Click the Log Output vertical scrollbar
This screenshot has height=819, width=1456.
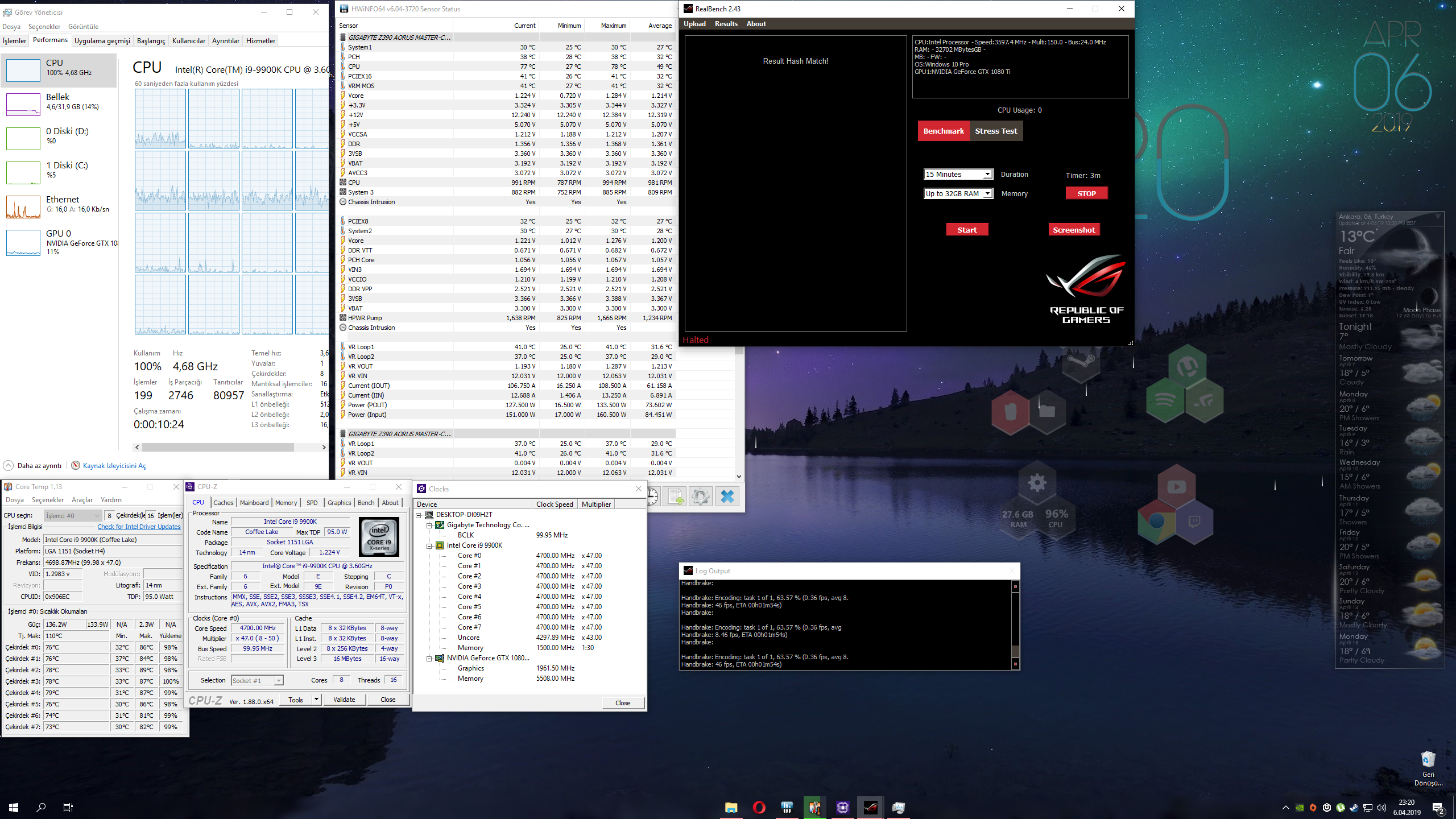(1015, 625)
